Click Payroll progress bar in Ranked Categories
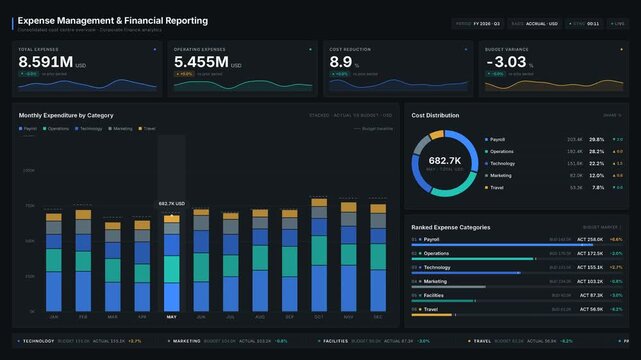Screen dimensions: 641x360 [x=517, y=245]
